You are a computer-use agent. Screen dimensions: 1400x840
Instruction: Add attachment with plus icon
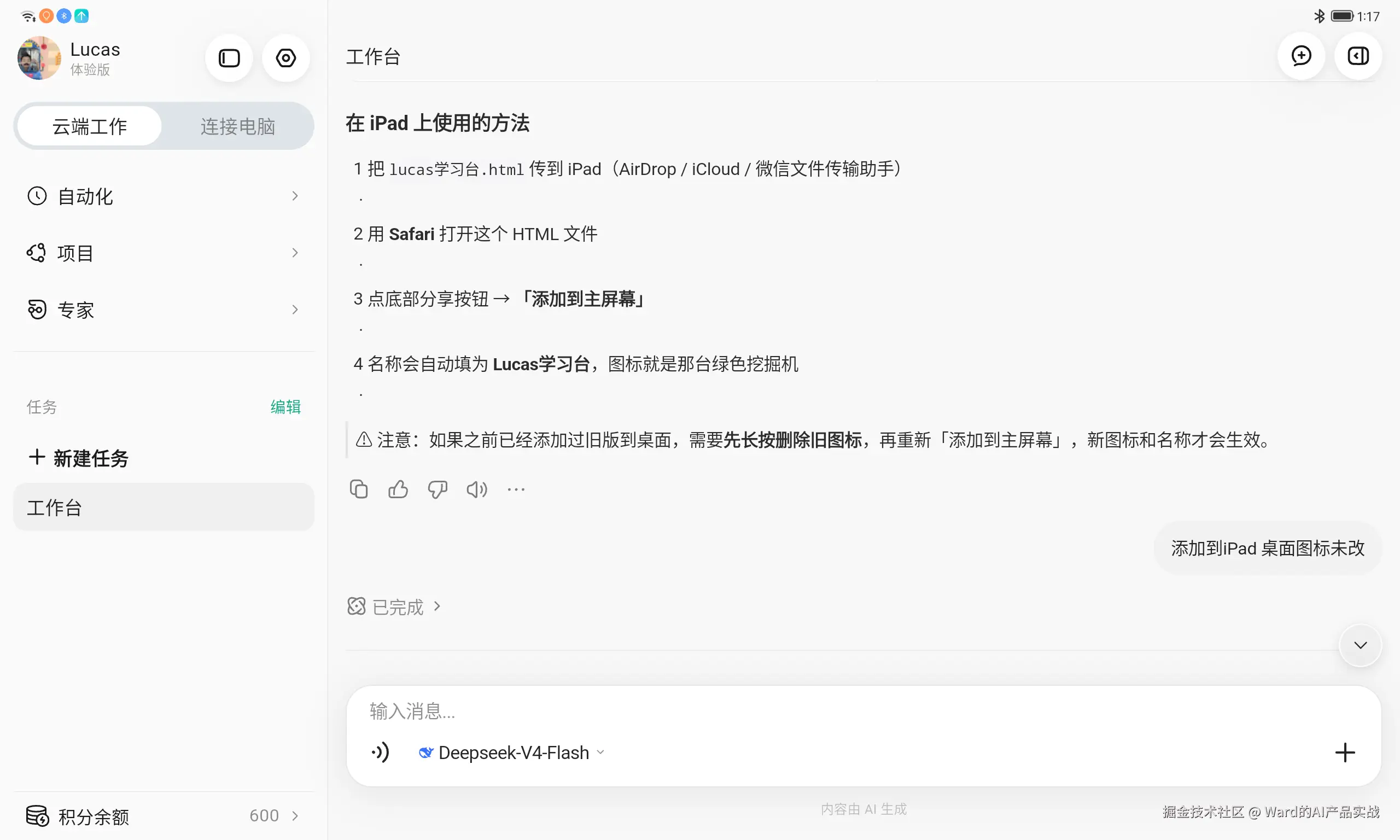pos(1345,753)
